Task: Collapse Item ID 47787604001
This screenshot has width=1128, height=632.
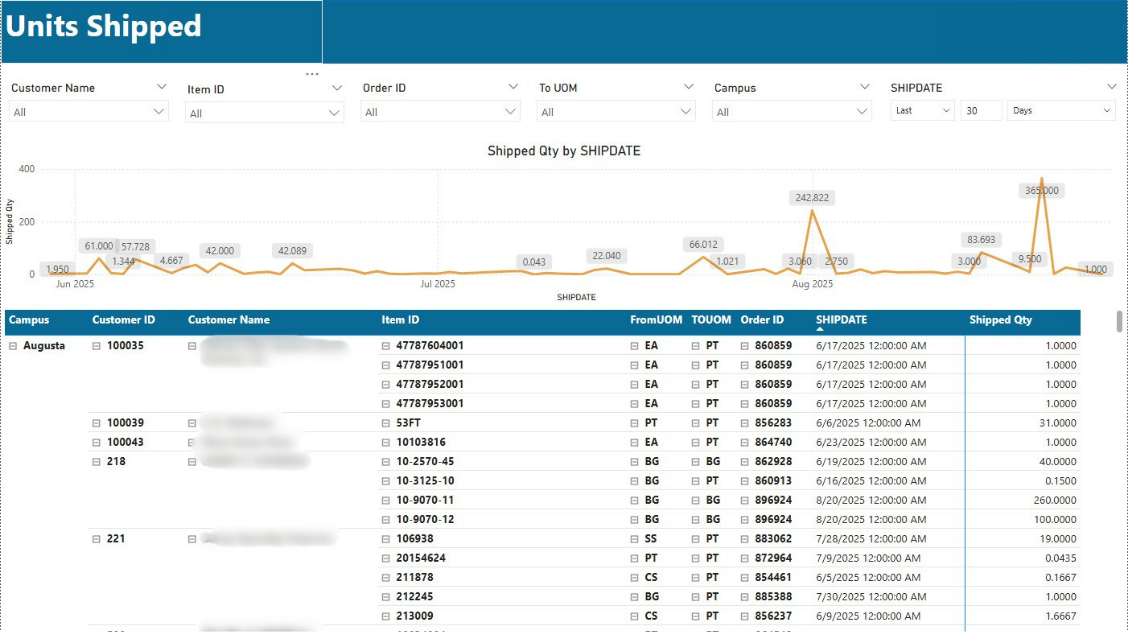Action: point(384,345)
